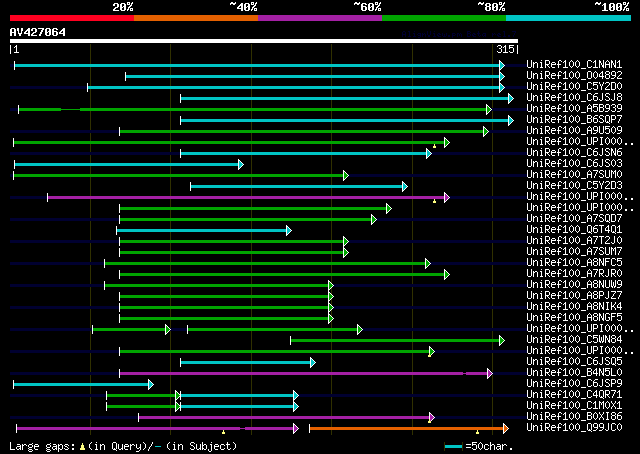The image size is (640, 454).
Task: Click the cyan alignment bar for C6JSQ5
Action: pyautogui.click(x=248, y=363)
